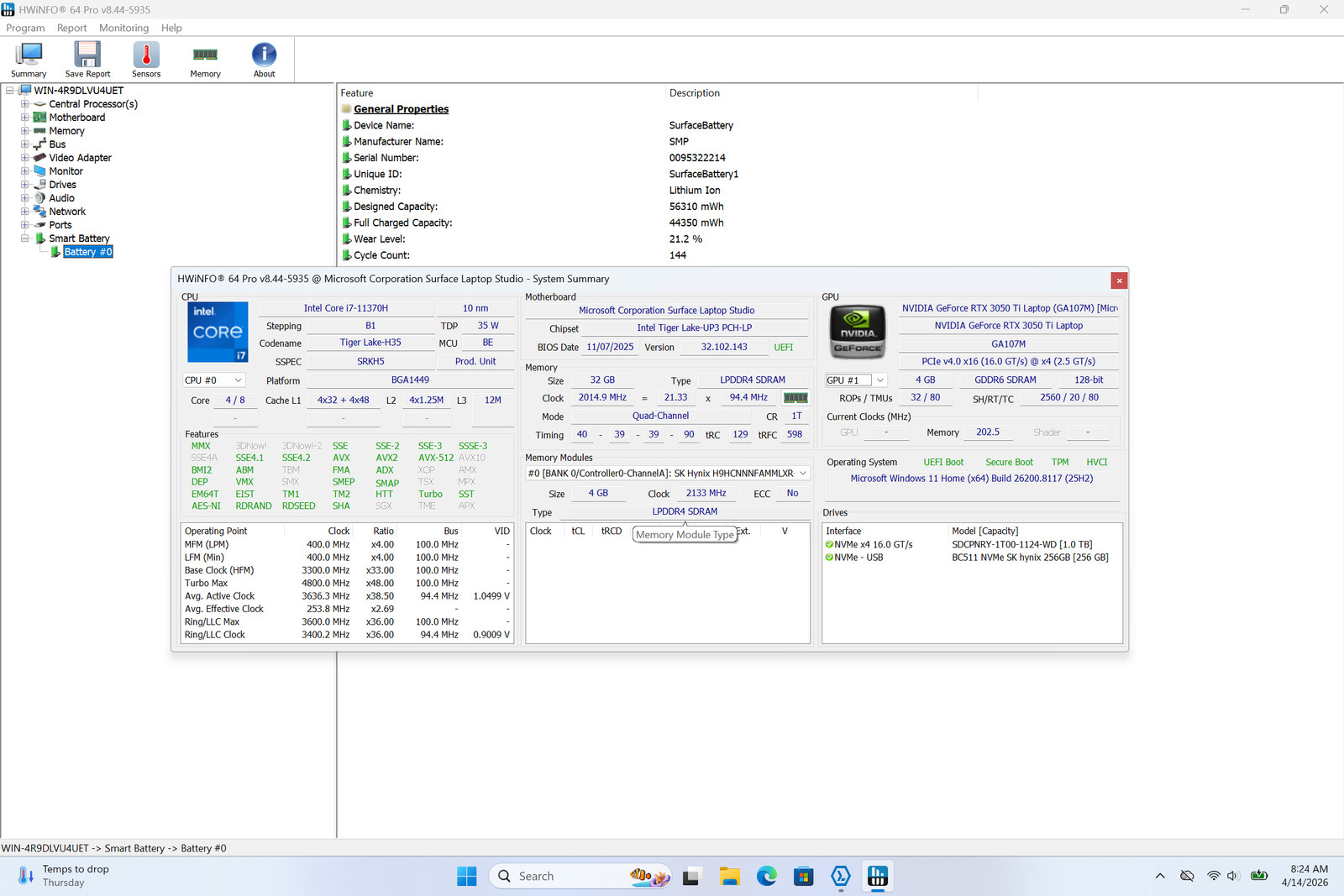Viewport: 1344px width, 896px height.
Task: Open the Report menu
Action: [x=71, y=28]
